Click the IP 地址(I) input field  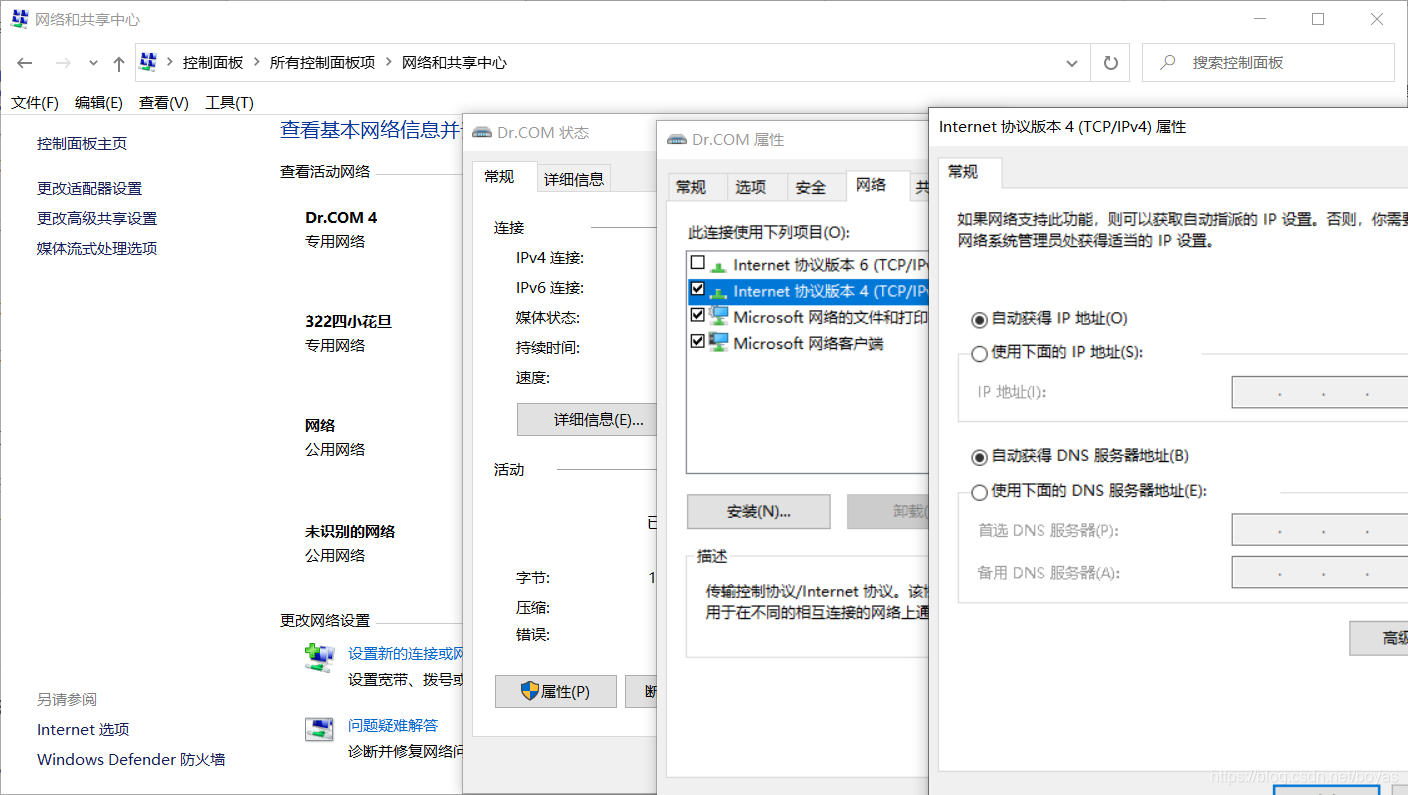tap(1319, 392)
